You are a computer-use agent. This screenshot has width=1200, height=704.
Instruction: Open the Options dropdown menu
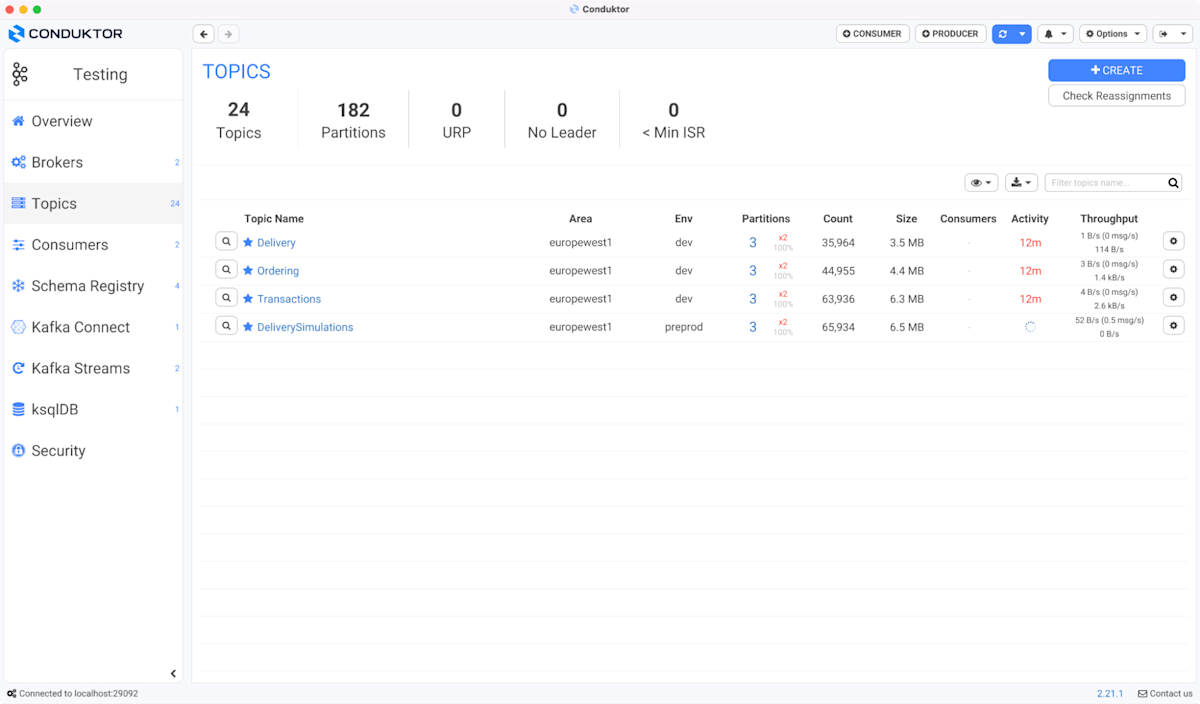pyautogui.click(x=1112, y=34)
